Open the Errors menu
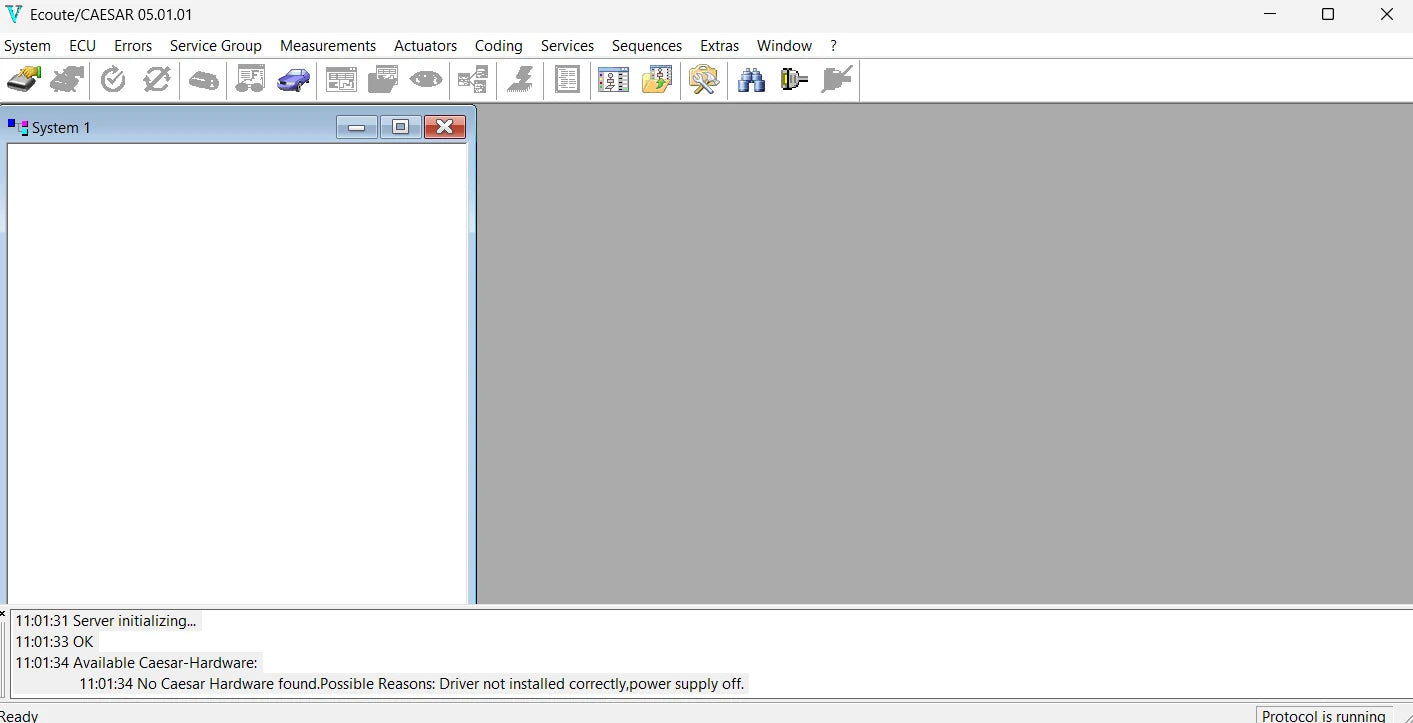 point(133,46)
